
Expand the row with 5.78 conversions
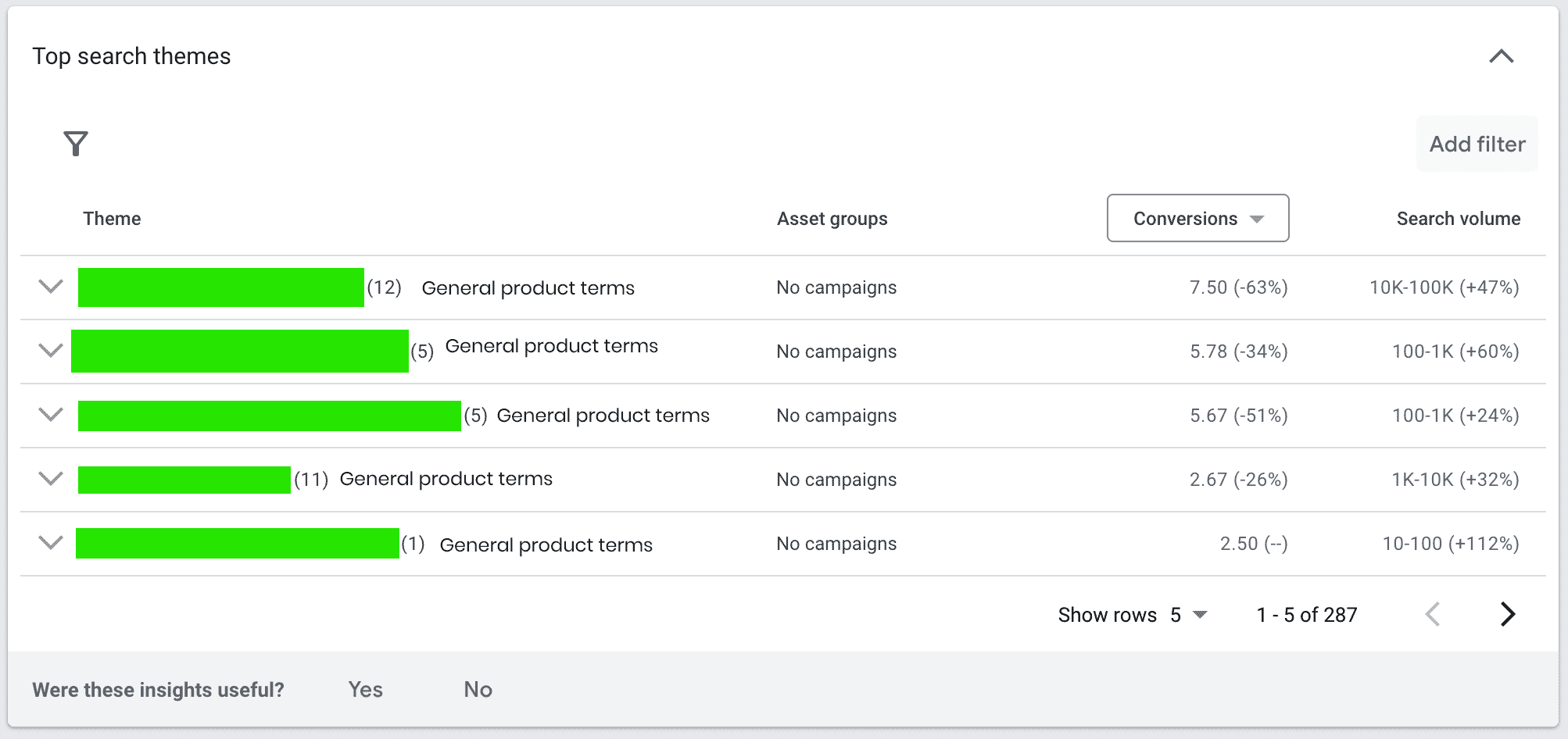(49, 351)
